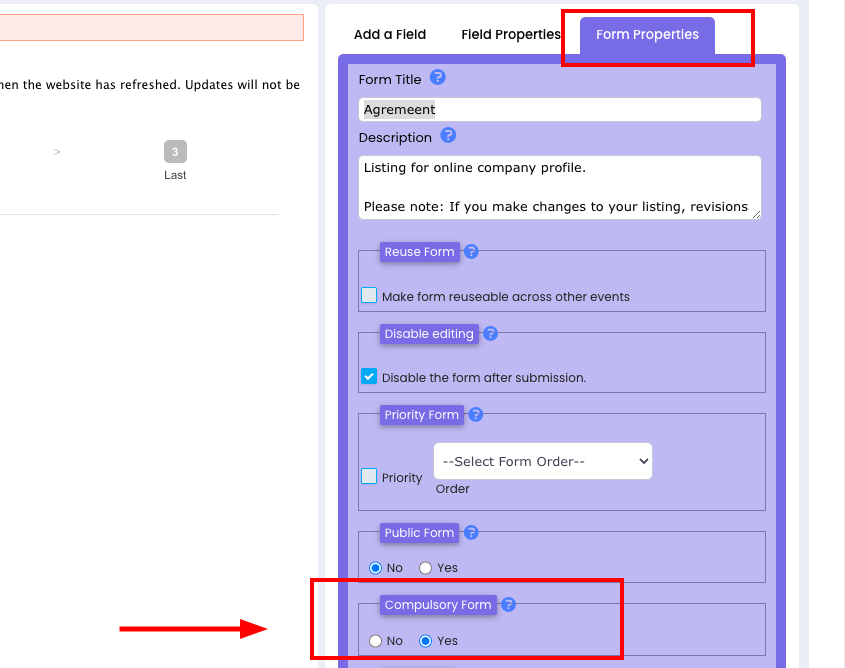Switch to Add a Field tab

pyautogui.click(x=390, y=34)
